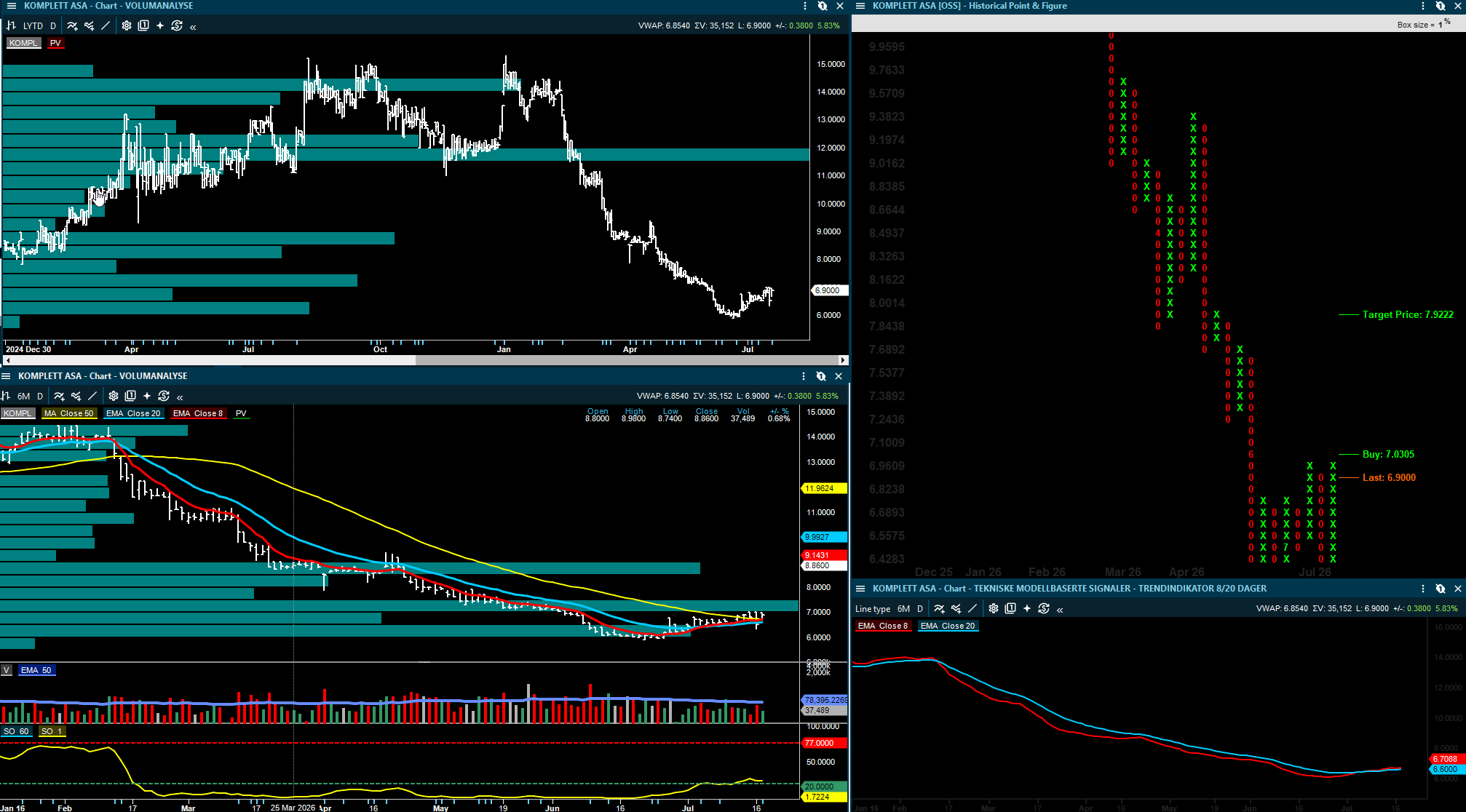Viewport: 1466px width, 812px height.
Task: Open the top chart panel hamburger menu
Action: point(11,6)
